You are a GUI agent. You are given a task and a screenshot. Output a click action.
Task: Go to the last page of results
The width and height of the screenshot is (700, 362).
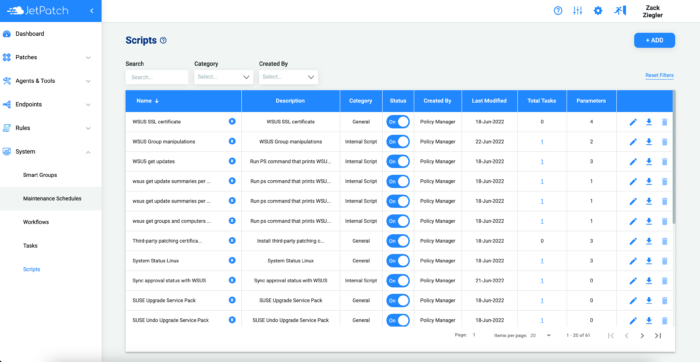tap(658, 335)
